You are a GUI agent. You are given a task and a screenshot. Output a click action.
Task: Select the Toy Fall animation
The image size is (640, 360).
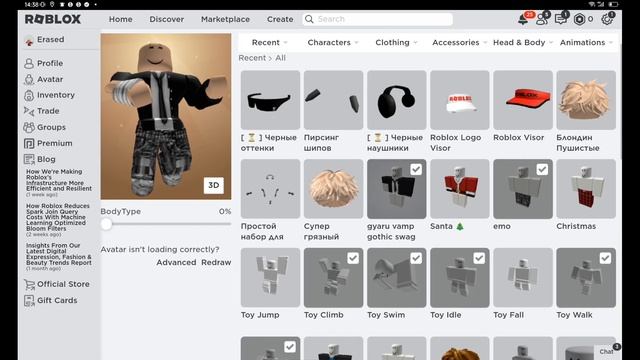[x=523, y=278]
